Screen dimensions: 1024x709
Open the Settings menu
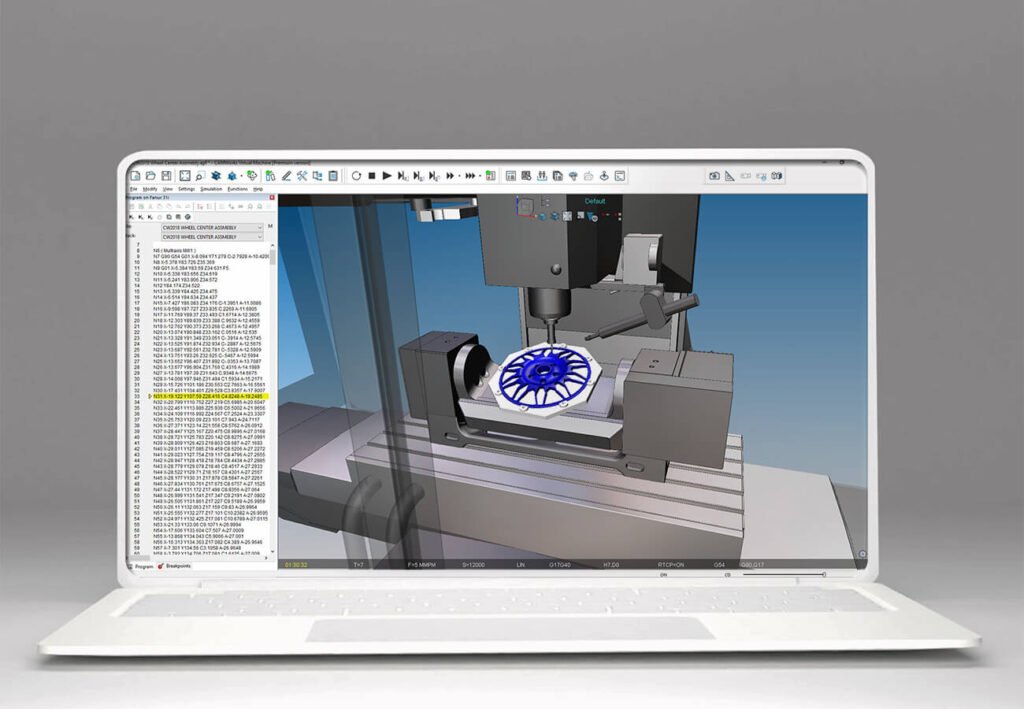[x=186, y=188]
